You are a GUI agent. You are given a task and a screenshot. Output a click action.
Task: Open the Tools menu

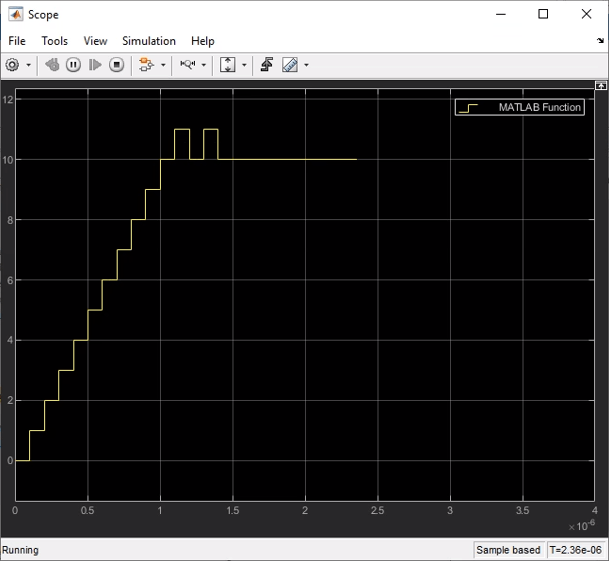[54, 41]
